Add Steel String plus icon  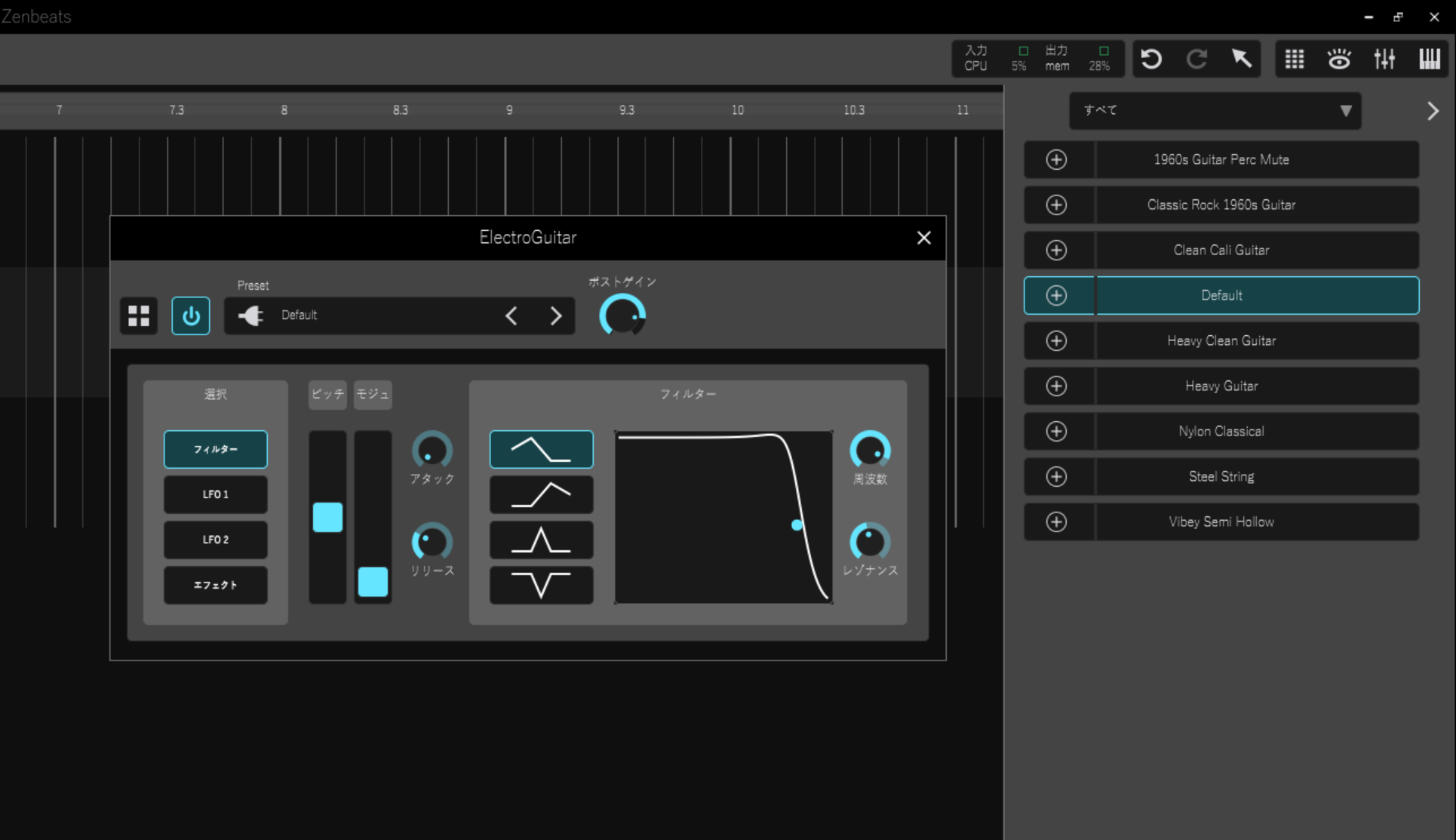[1056, 476]
